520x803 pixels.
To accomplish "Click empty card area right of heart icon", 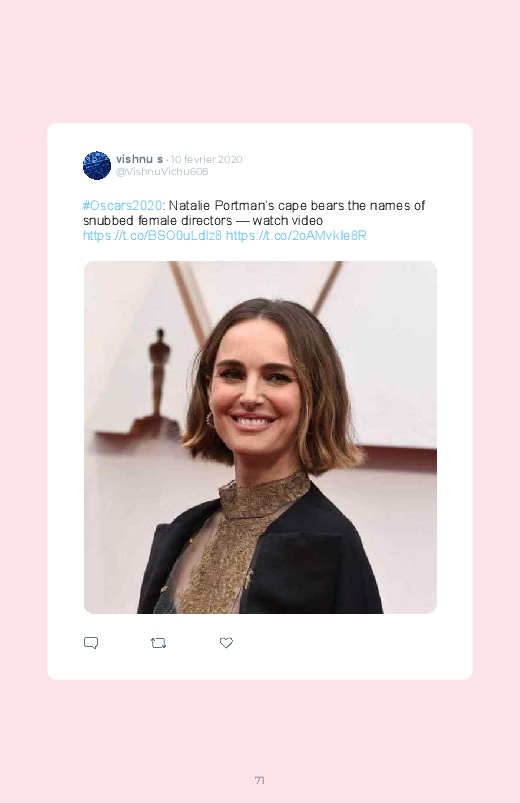I will 348,643.
